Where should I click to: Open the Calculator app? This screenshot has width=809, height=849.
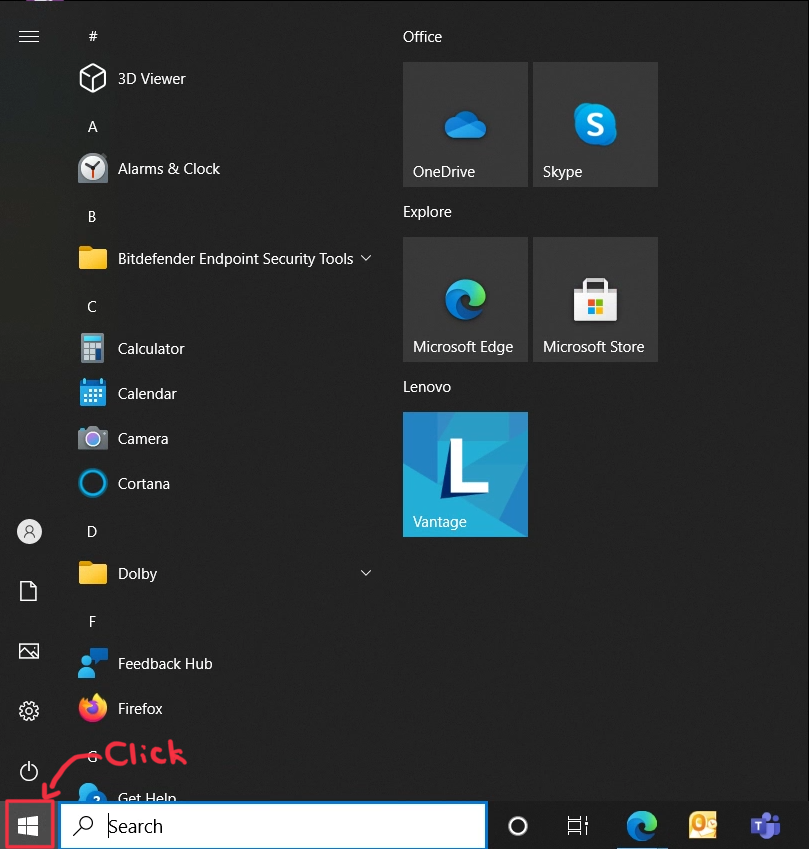click(132, 348)
